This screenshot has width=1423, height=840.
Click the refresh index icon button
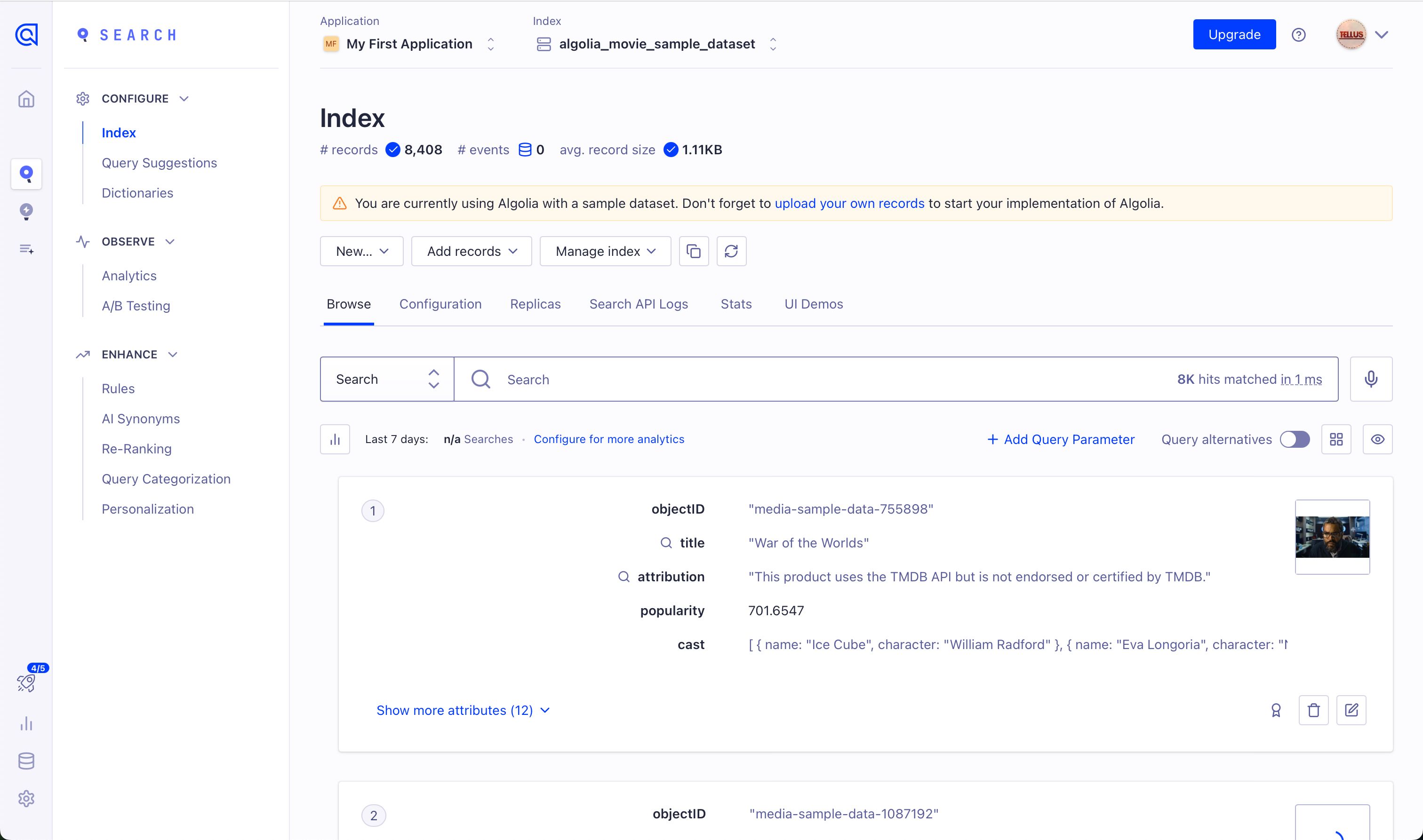pyautogui.click(x=731, y=251)
